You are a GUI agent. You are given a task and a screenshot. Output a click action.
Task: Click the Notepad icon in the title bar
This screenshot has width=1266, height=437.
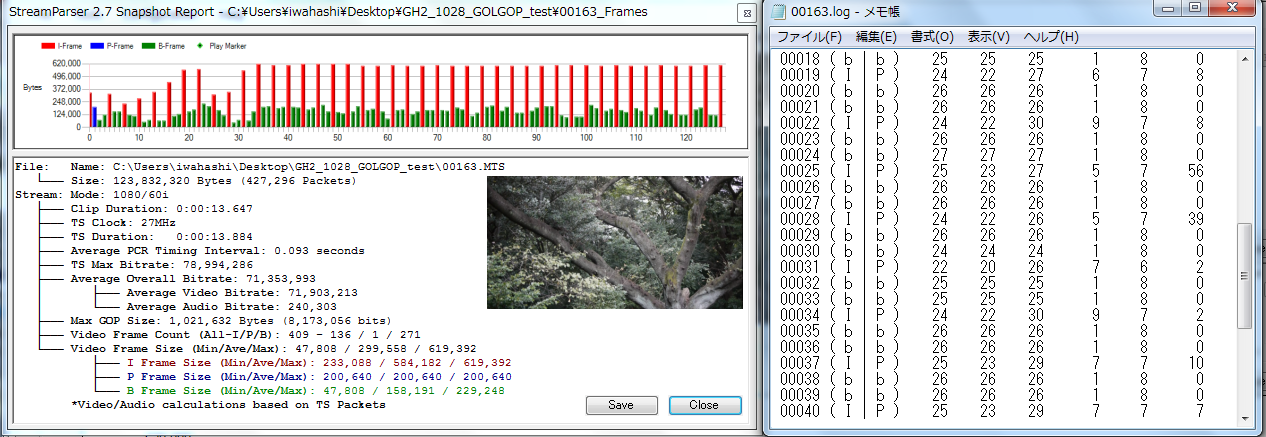pyautogui.click(x=777, y=12)
